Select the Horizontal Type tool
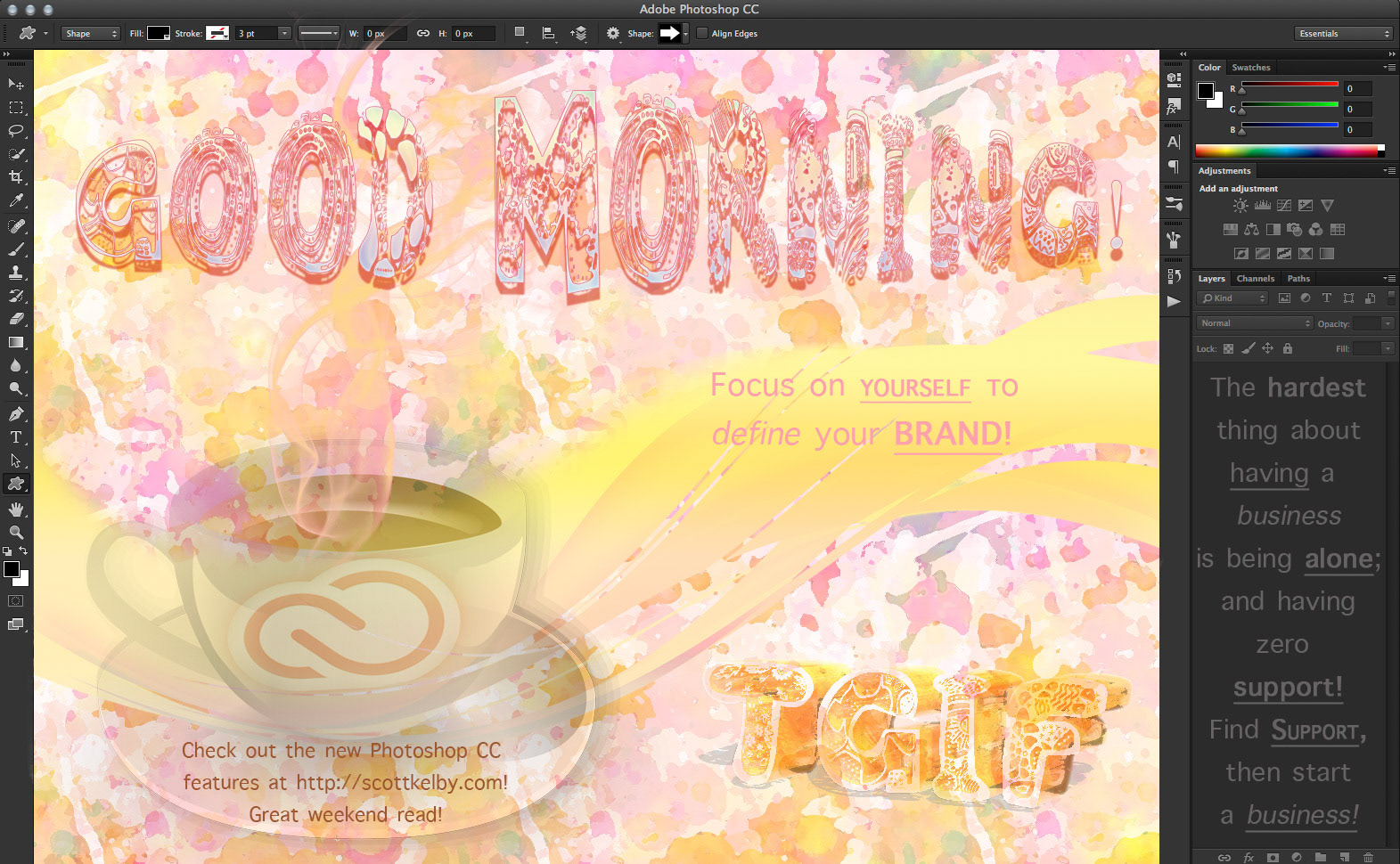The width and height of the screenshot is (1400, 864). click(16, 437)
